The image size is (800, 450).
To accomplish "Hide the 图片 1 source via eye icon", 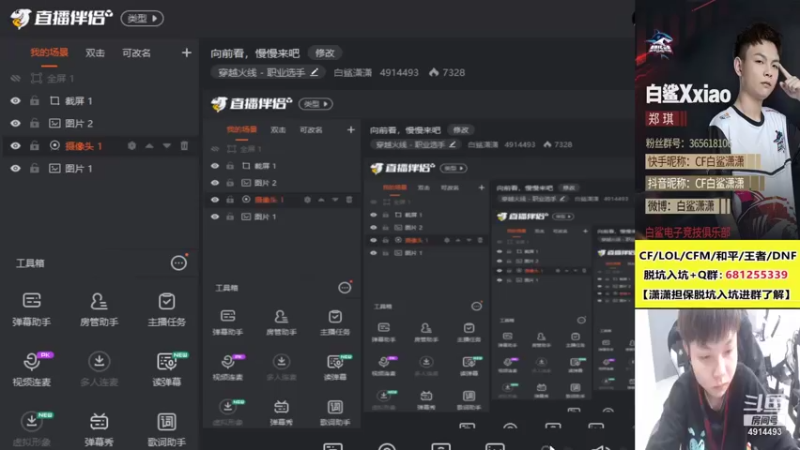I will click(15, 168).
